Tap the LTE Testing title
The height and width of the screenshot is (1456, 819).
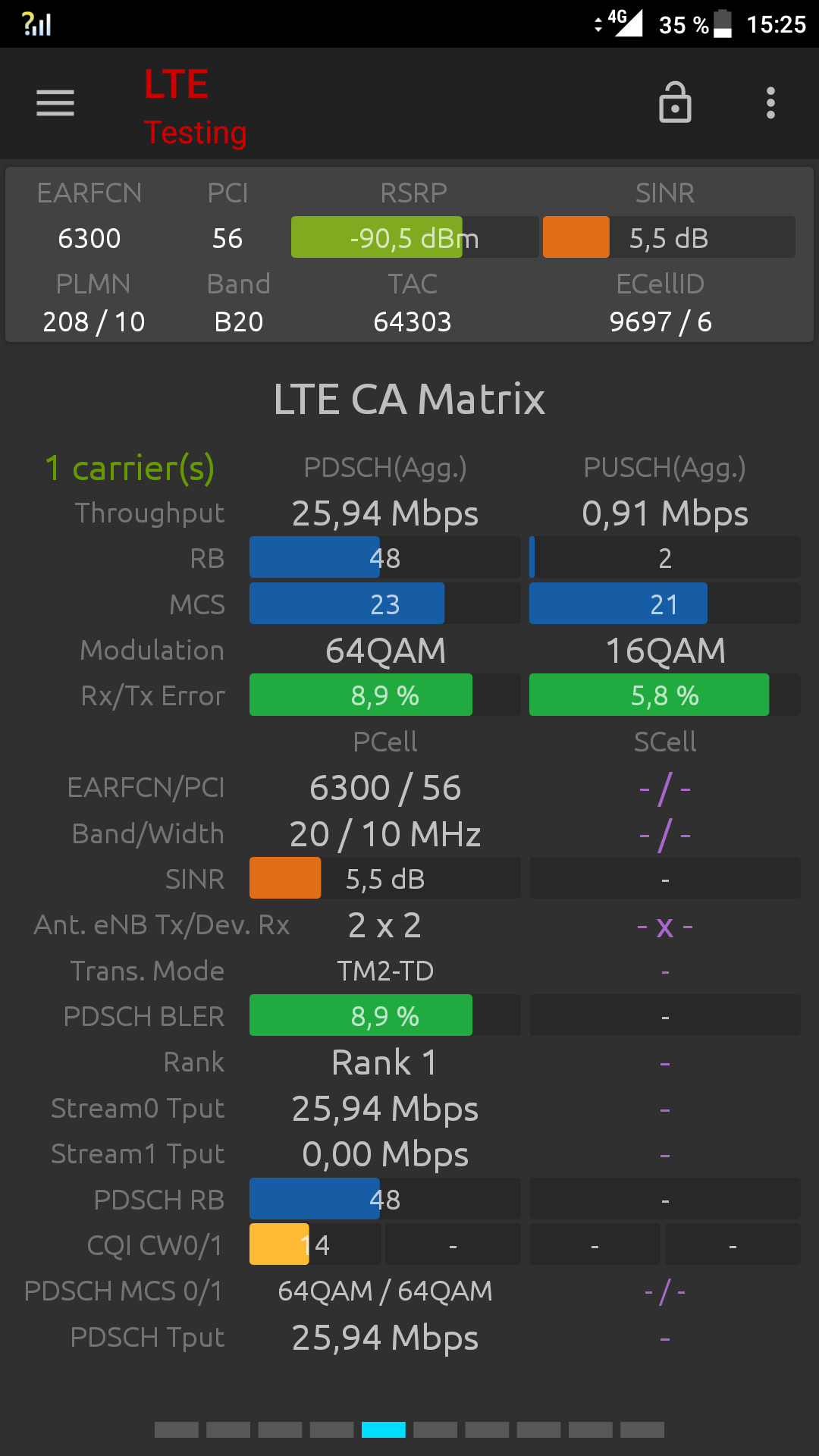pyautogui.click(x=195, y=106)
